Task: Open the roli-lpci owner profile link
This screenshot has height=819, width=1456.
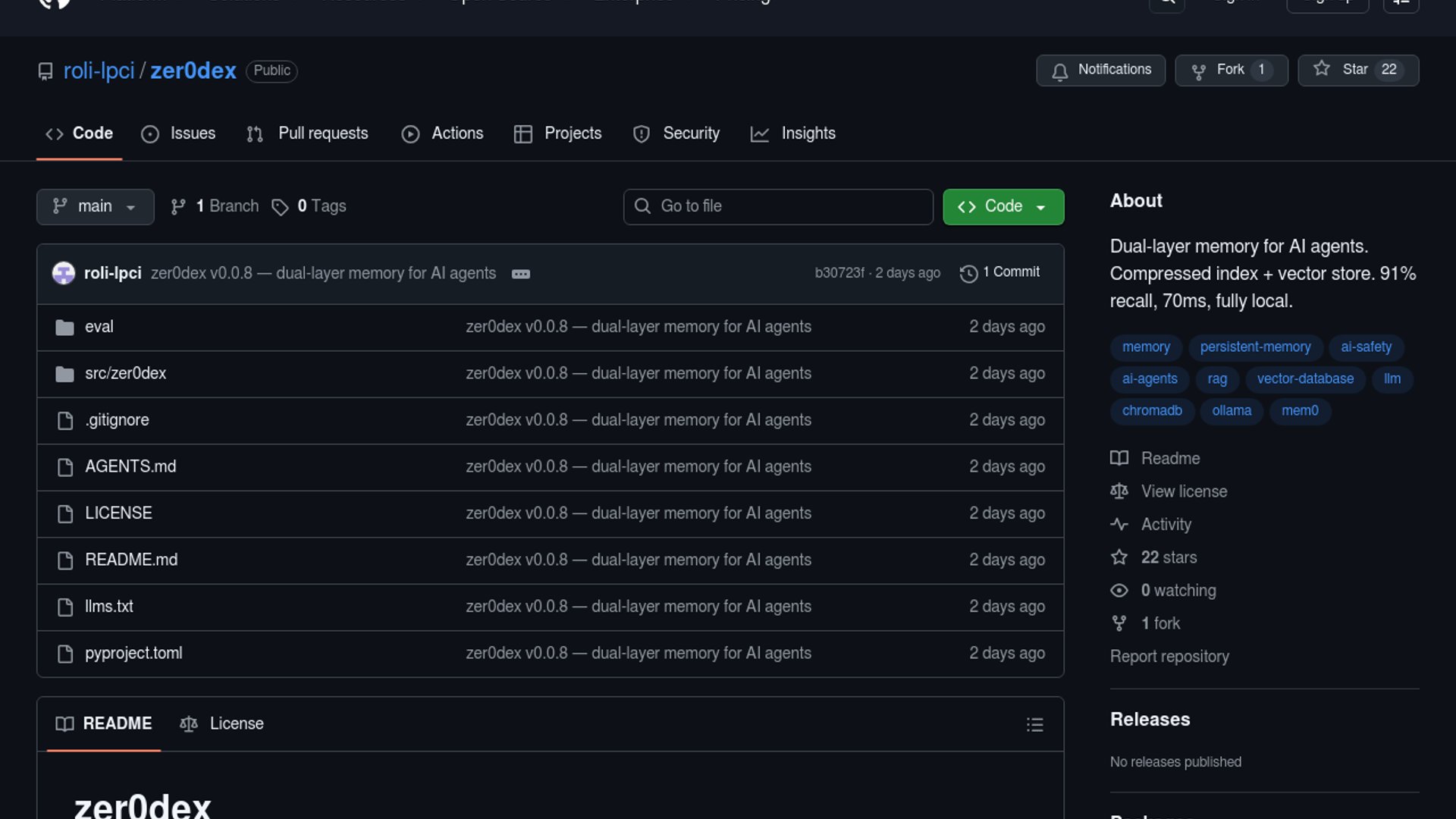Action: click(99, 71)
